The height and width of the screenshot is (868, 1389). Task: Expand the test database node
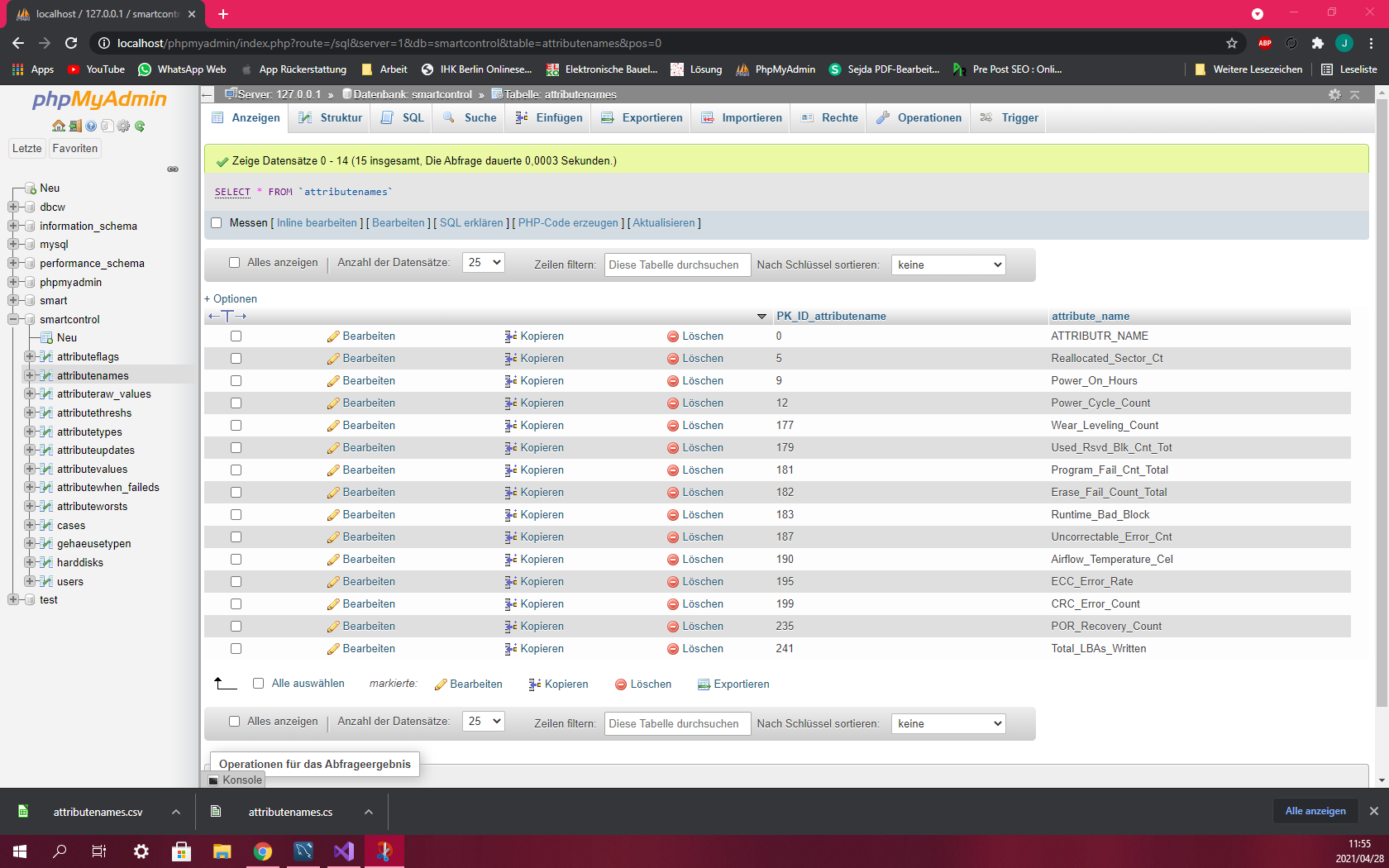(x=13, y=600)
